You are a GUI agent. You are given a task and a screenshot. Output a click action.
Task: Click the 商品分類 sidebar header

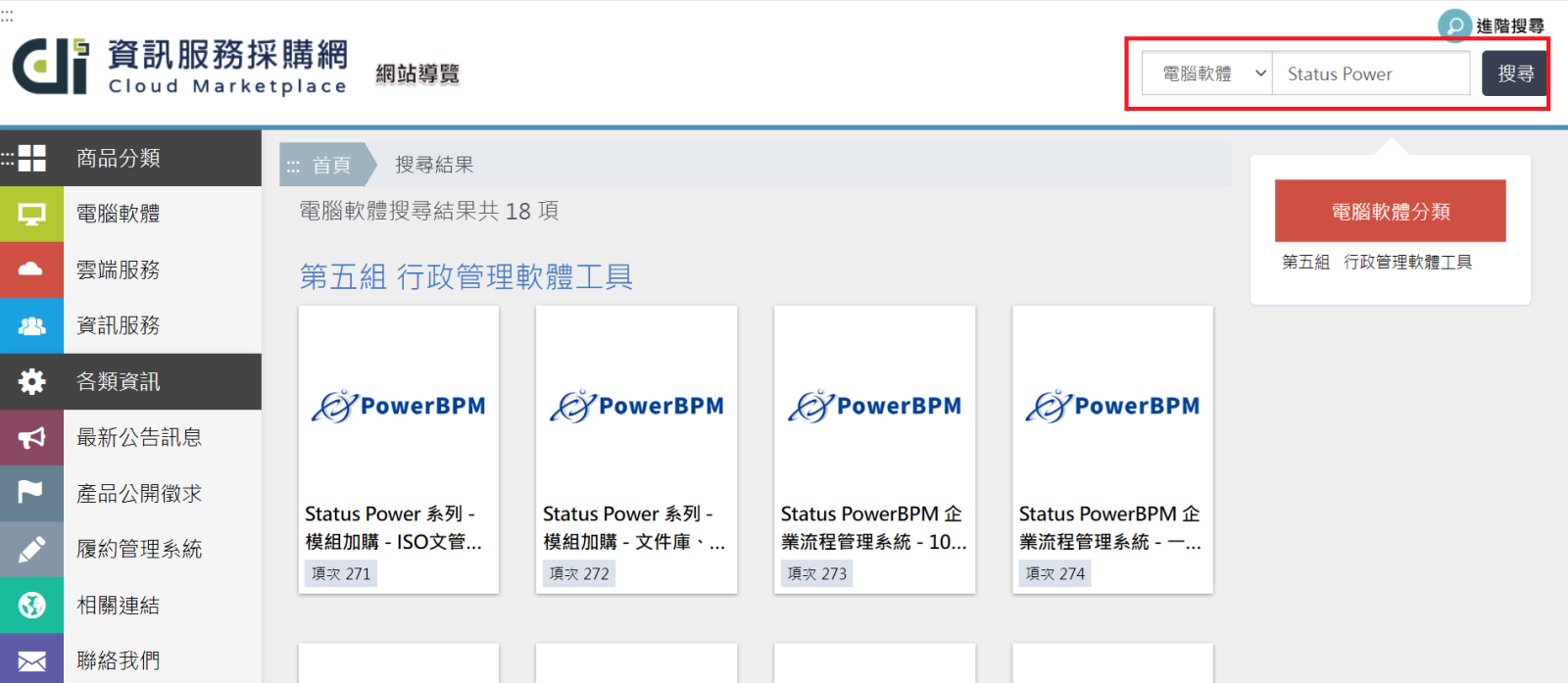click(x=130, y=158)
